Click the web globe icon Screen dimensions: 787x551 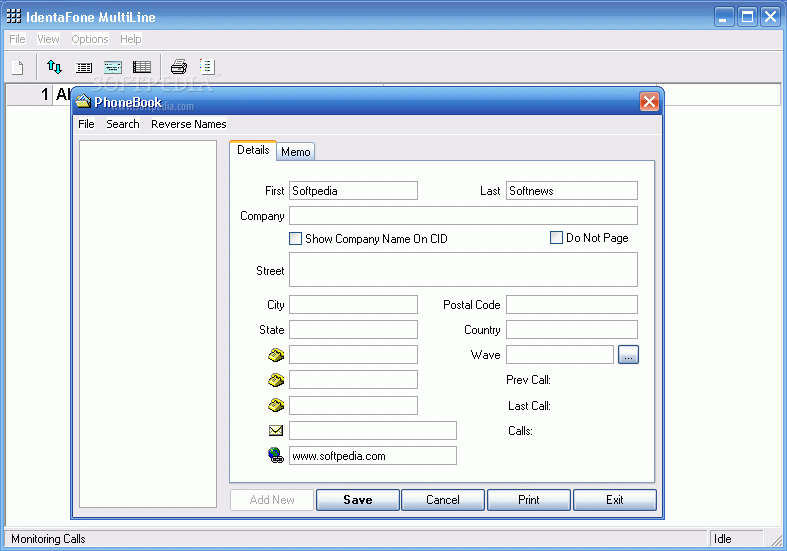276,455
